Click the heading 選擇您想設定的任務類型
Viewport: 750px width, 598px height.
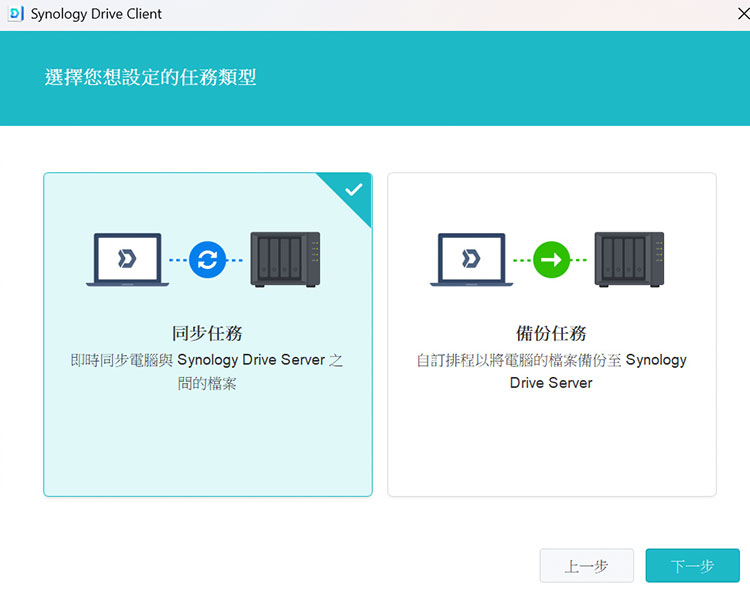point(151,77)
